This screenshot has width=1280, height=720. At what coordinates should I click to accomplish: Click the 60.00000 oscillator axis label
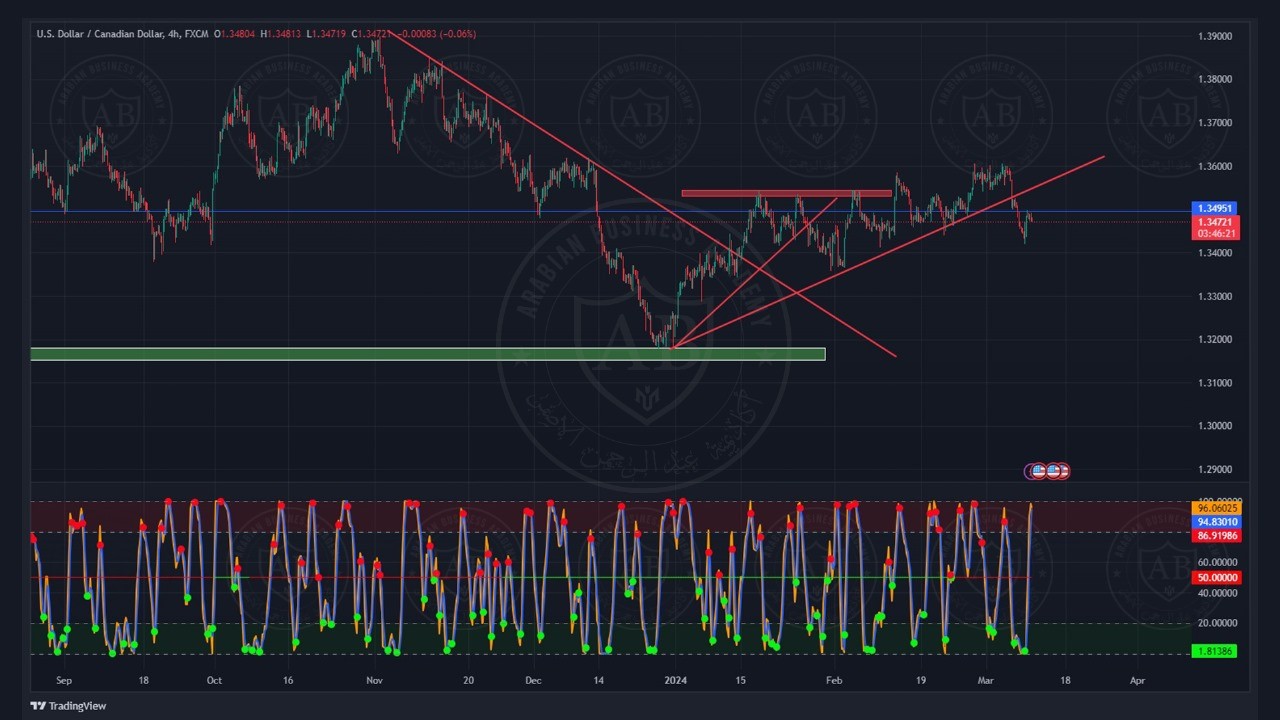coord(1216,563)
